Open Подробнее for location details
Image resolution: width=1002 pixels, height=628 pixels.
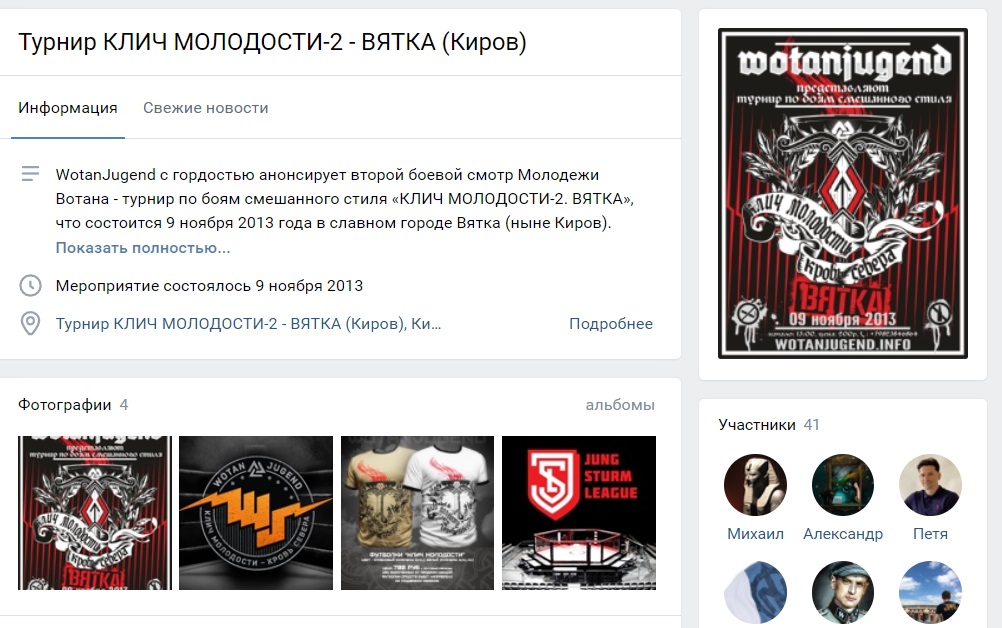point(611,324)
